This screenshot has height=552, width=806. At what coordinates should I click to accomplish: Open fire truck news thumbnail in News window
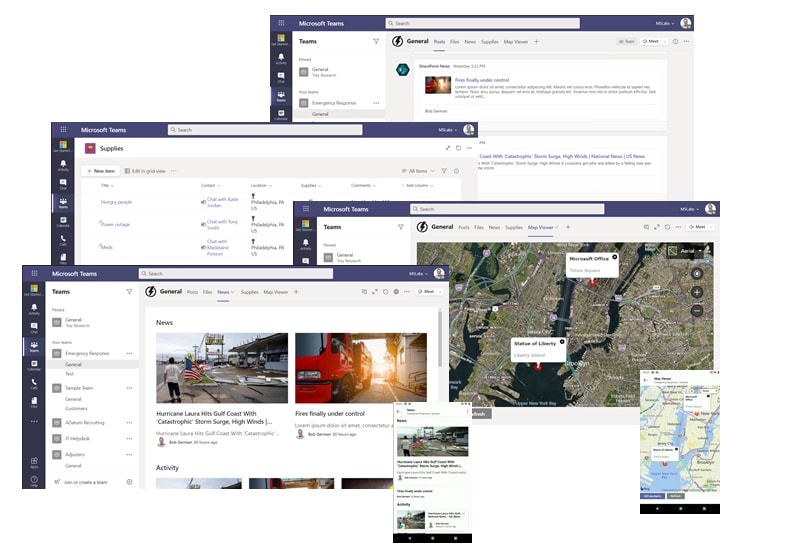coord(361,368)
